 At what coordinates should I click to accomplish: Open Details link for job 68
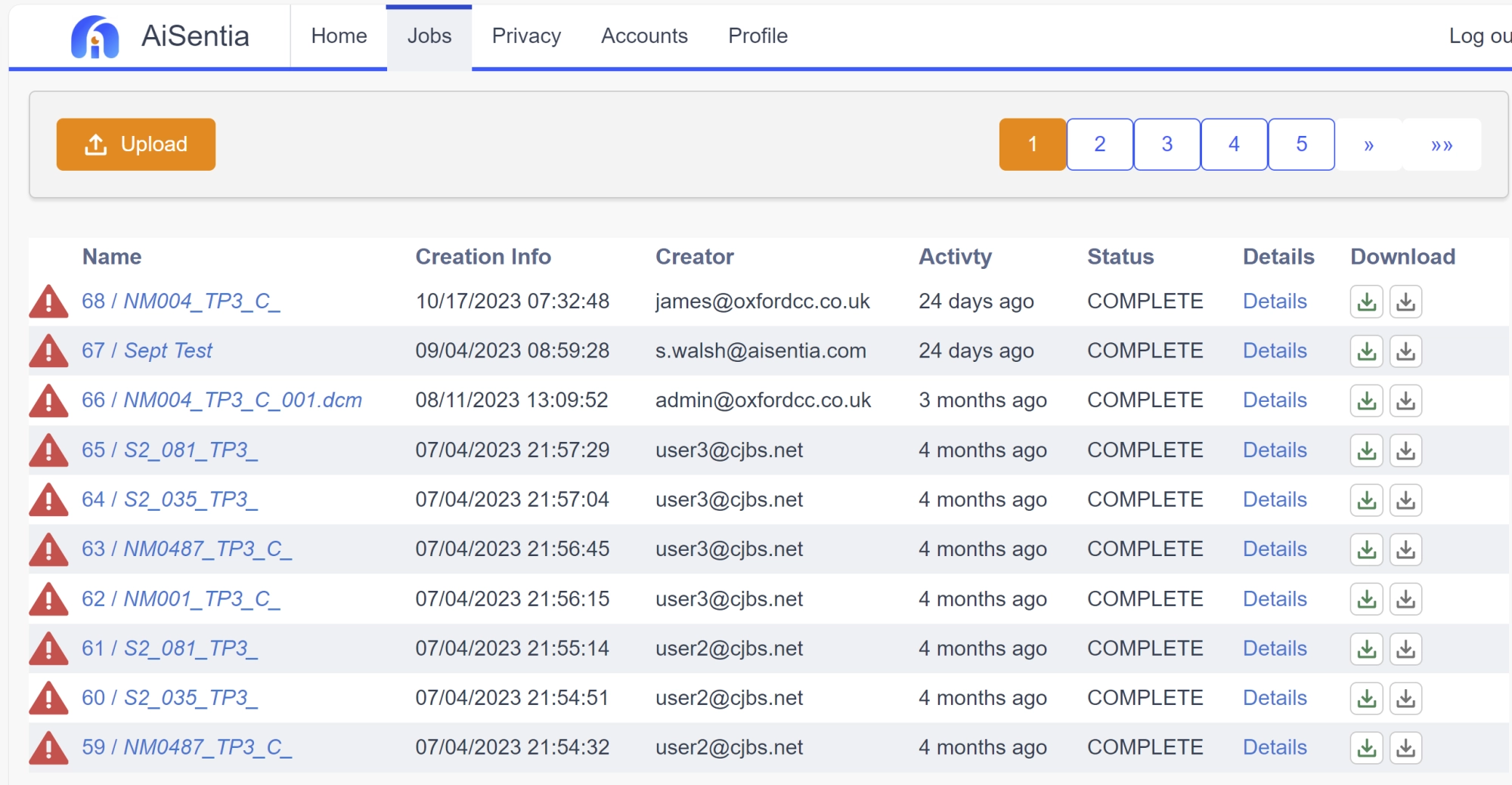(x=1275, y=301)
